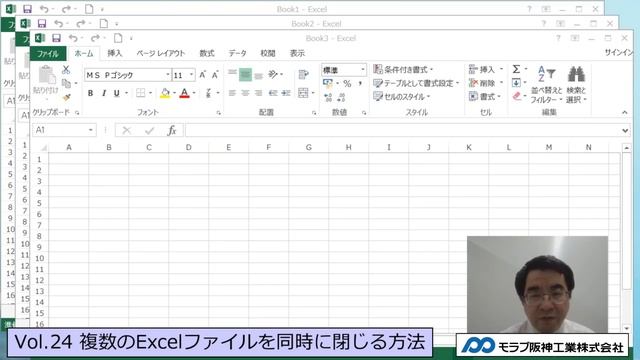
Task: Click Save icon in Book3 title bar
Action: coord(56,38)
